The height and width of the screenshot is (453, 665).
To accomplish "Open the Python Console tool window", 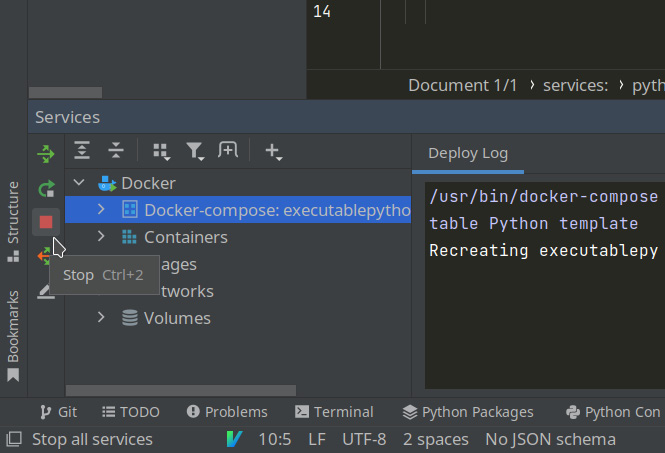I will (x=613, y=412).
